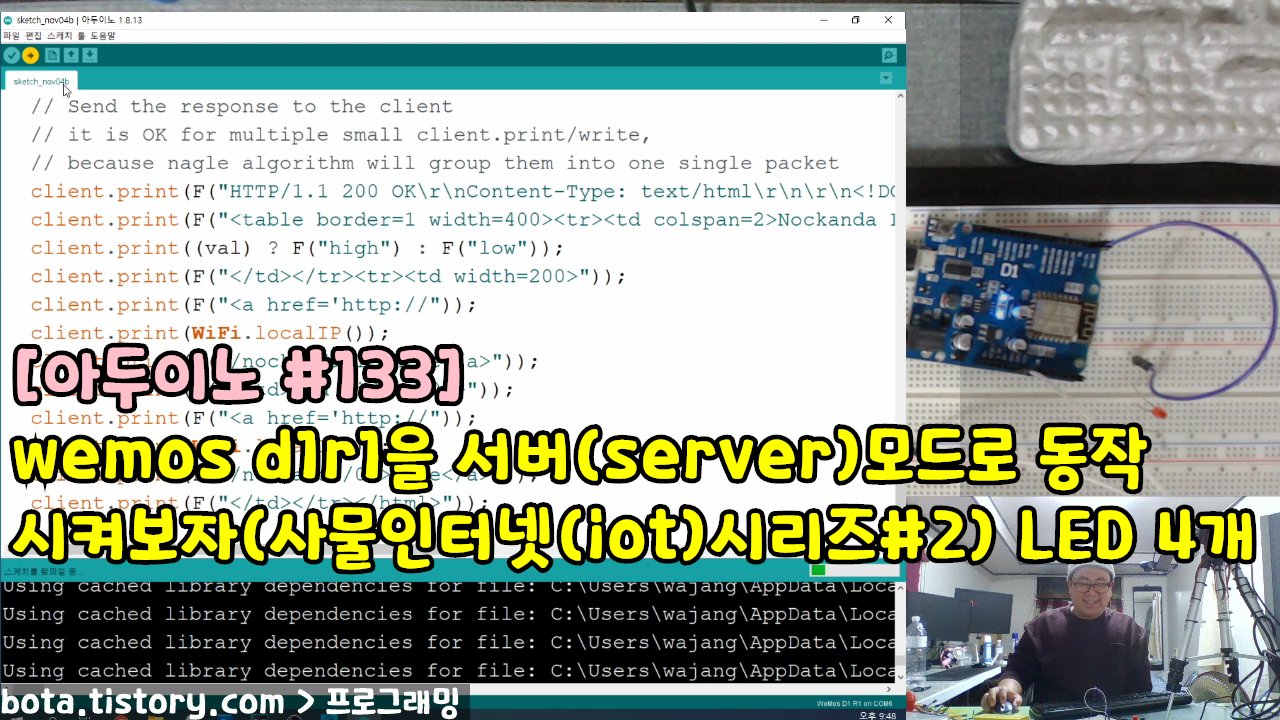Create a new sketch with New icon
Viewport: 1280px width, 720px height.
53,56
